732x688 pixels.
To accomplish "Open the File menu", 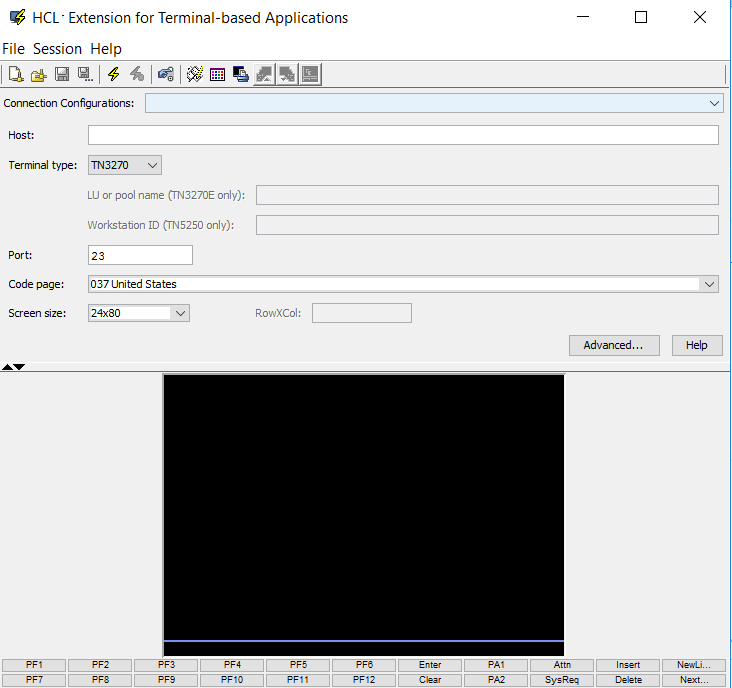I will click(13, 49).
